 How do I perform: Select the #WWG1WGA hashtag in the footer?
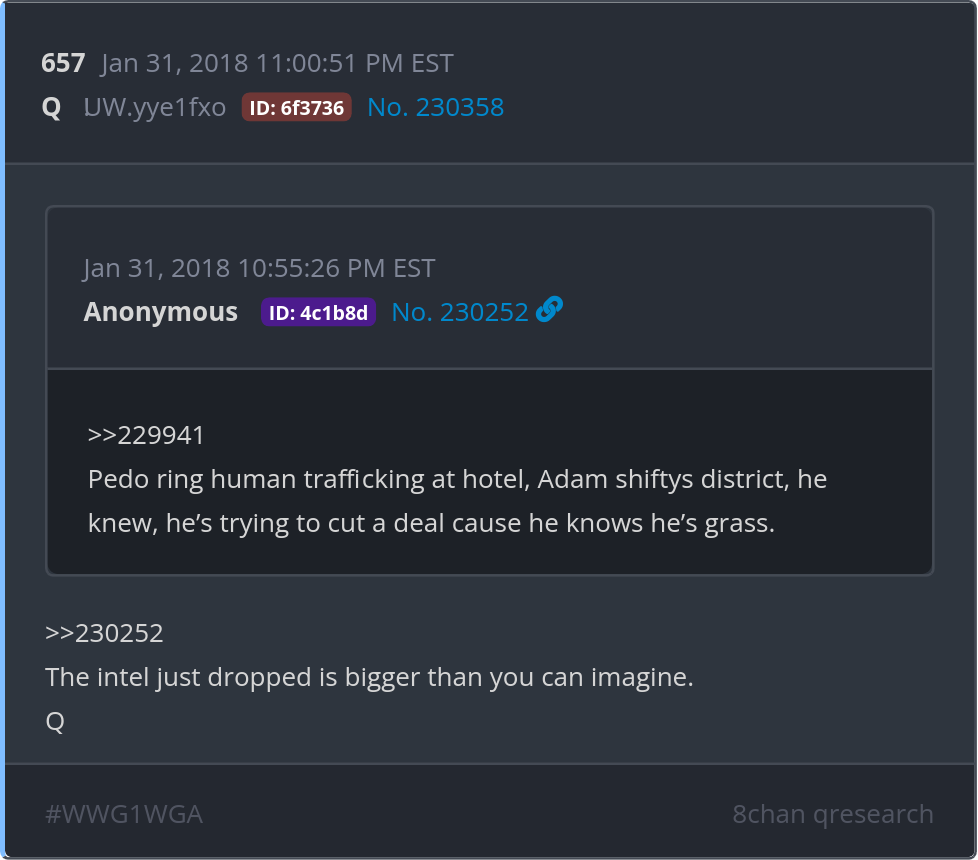click(x=124, y=814)
